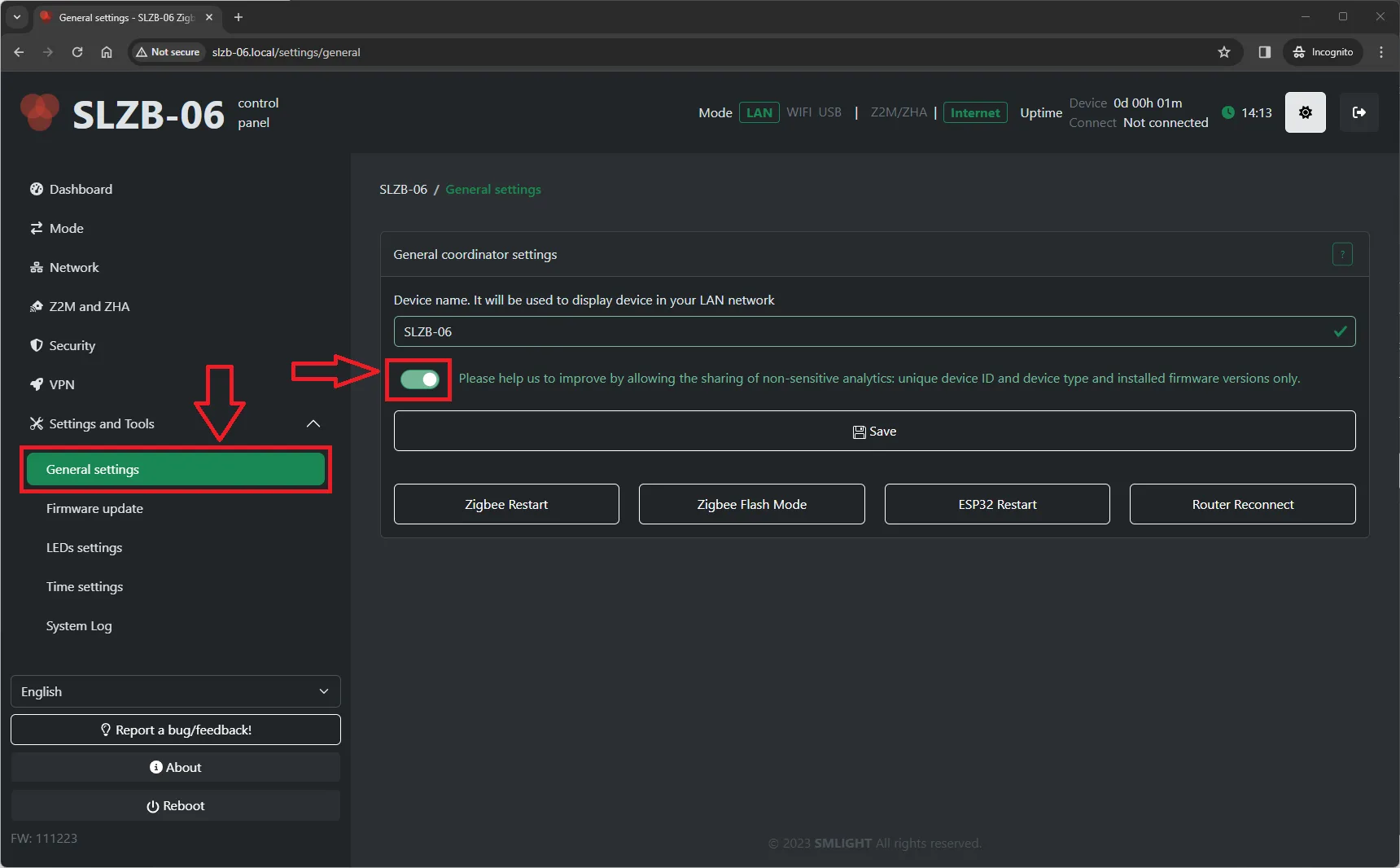The height and width of the screenshot is (868, 1400).
Task: Click the ESP32 Restart button
Action: (996, 504)
